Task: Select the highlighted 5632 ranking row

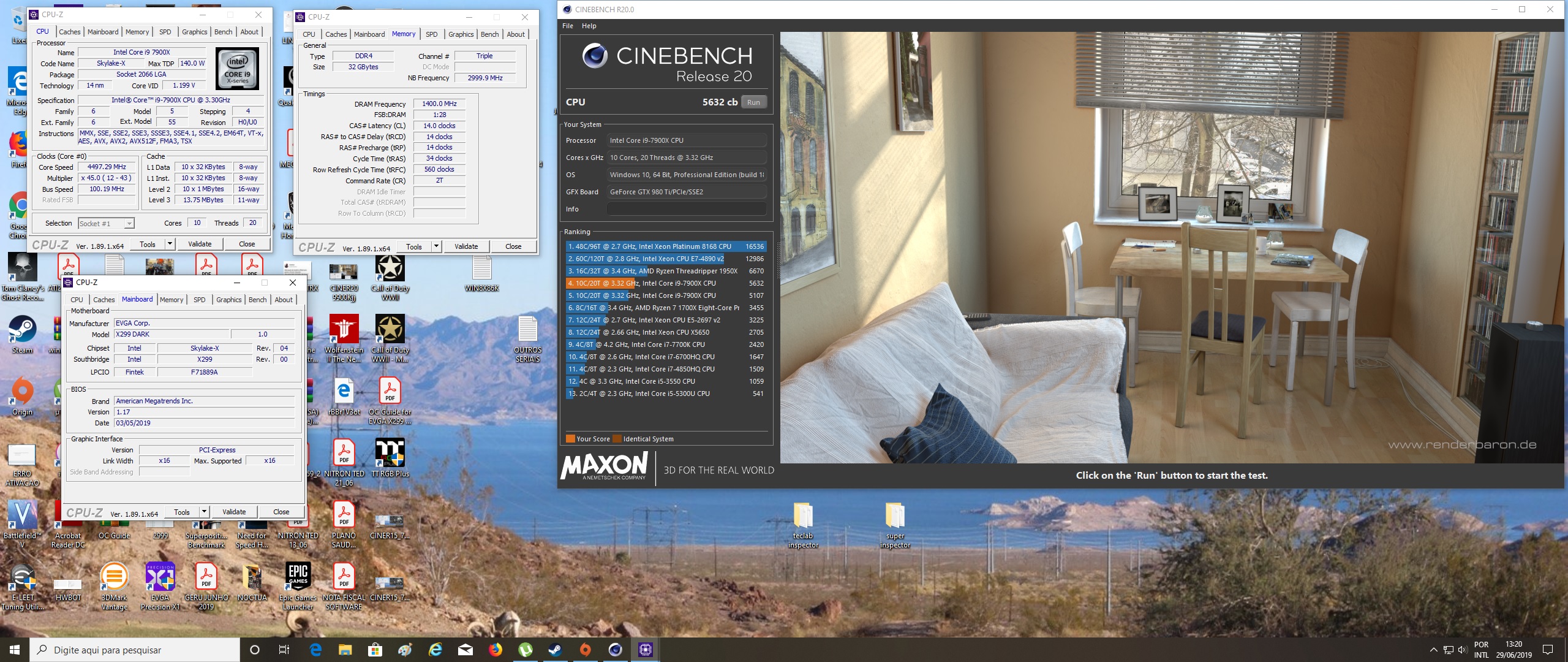Action: [666, 283]
